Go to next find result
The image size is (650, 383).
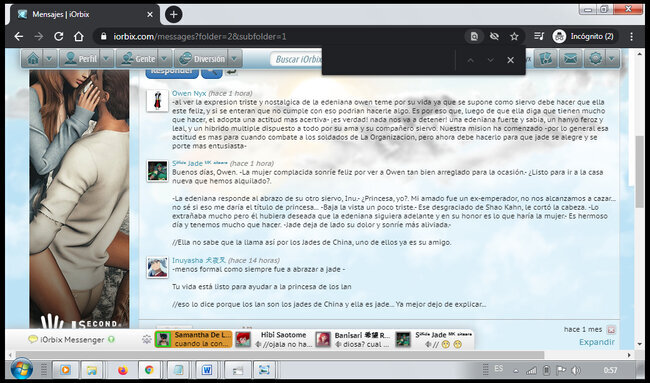pos(490,60)
